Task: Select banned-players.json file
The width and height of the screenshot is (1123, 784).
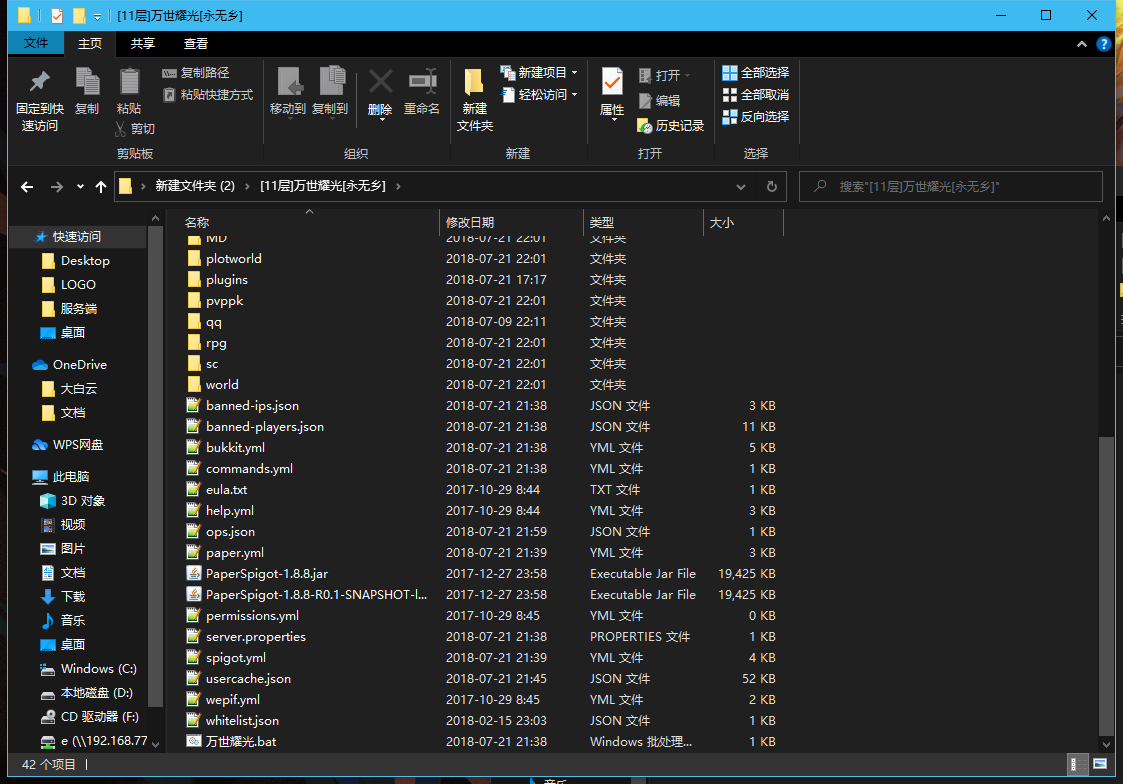Action: 264,427
